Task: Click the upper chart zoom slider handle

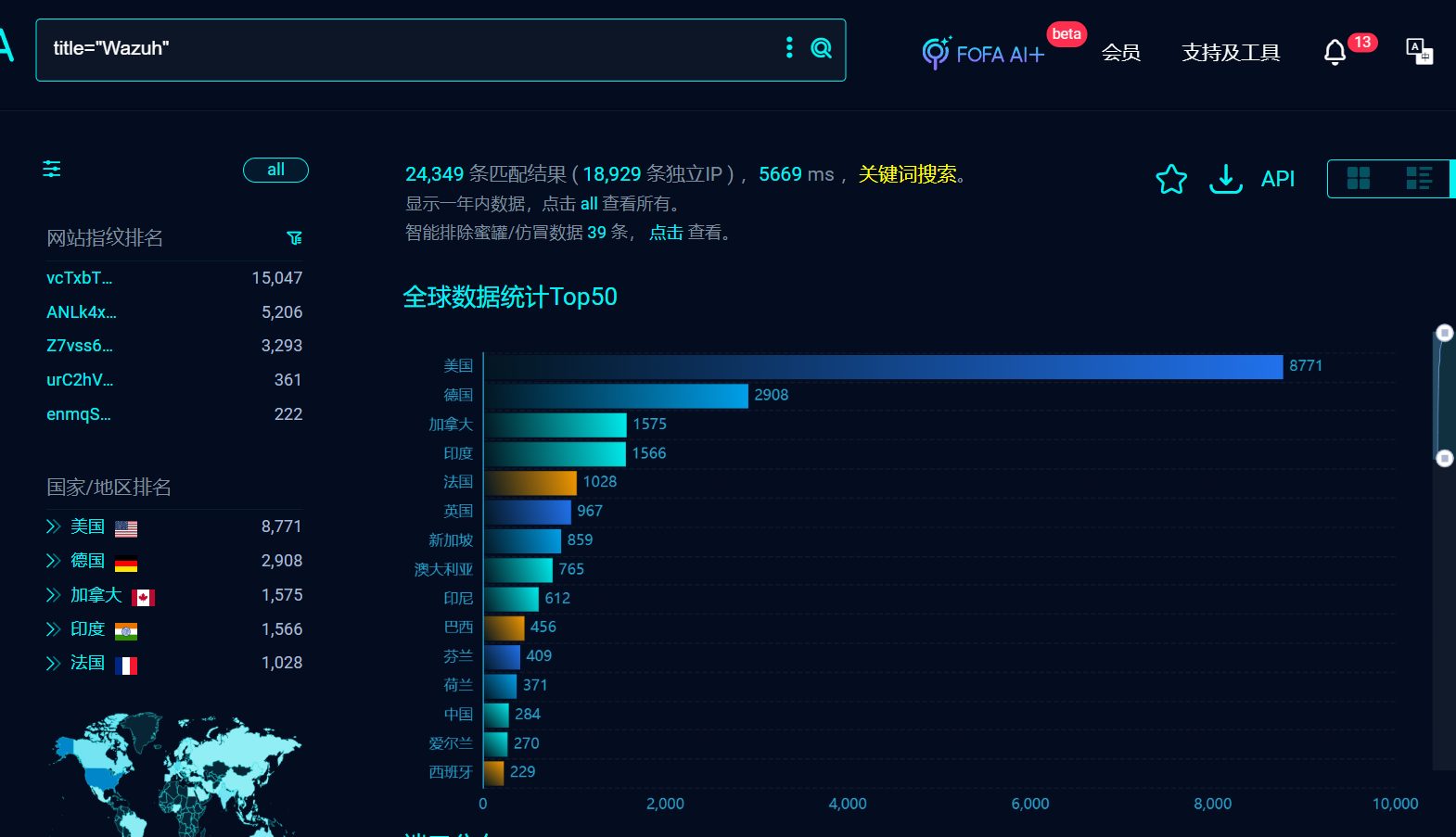Action: (x=1444, y=333)
